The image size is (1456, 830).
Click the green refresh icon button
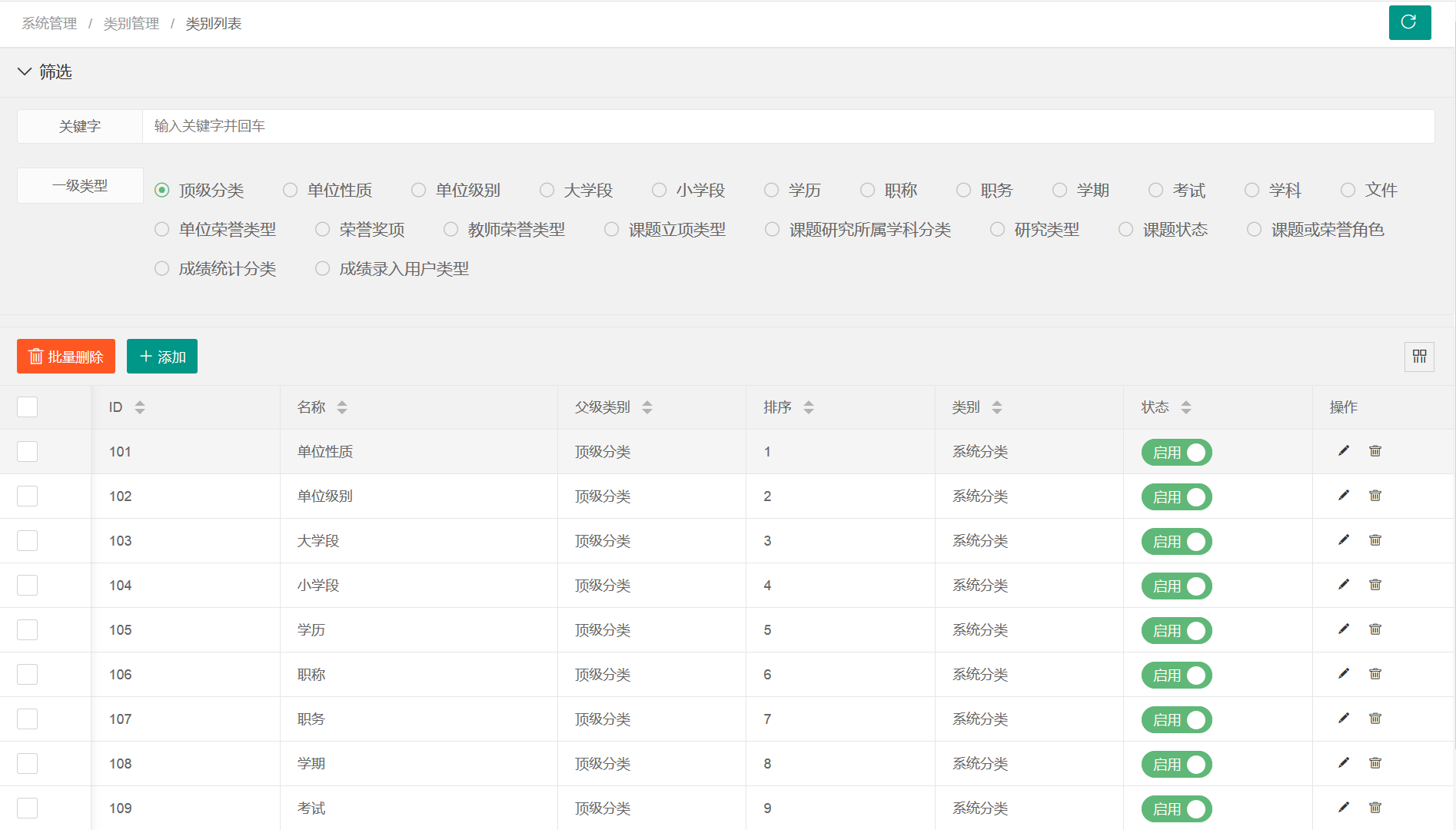click(1409, 22)
